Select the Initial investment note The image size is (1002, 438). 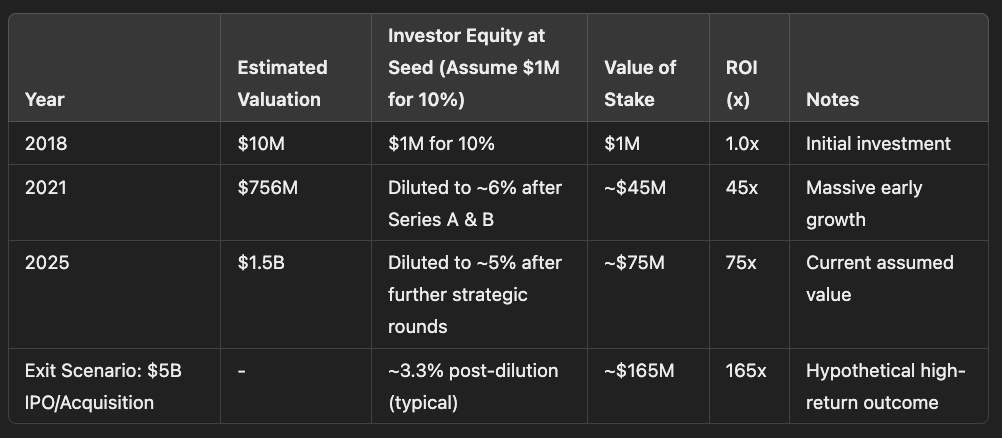point(878,143)
